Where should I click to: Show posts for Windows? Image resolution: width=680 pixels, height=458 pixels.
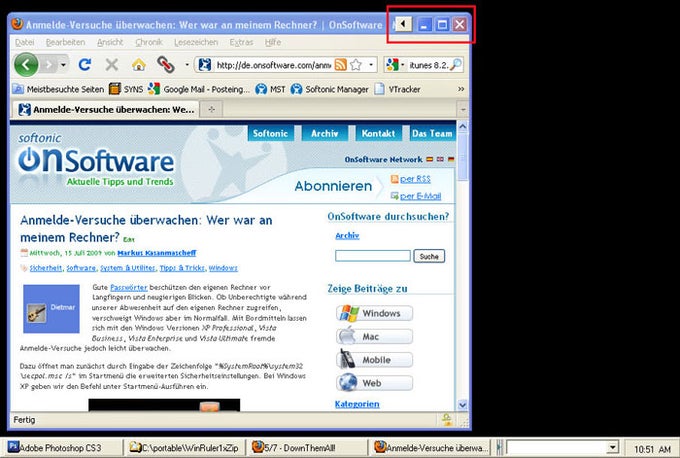[374, 313]
